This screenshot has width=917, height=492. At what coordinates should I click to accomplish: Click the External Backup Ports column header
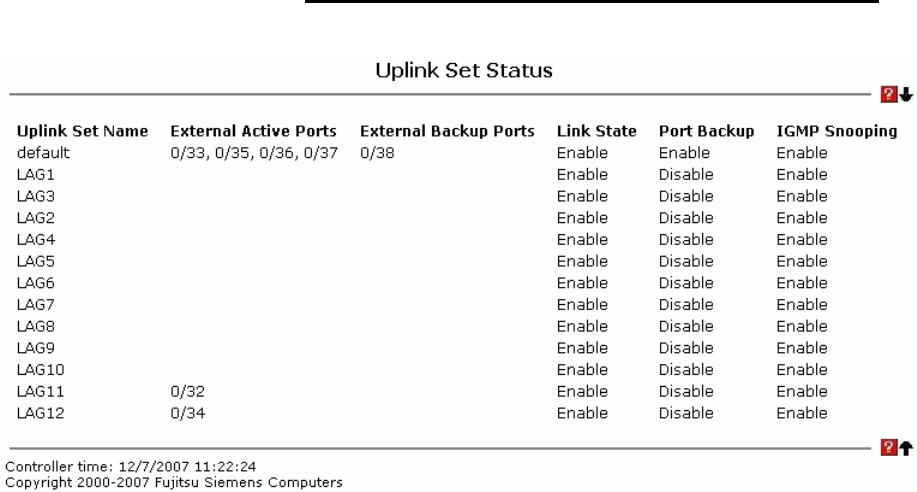(x=447, y=133)
